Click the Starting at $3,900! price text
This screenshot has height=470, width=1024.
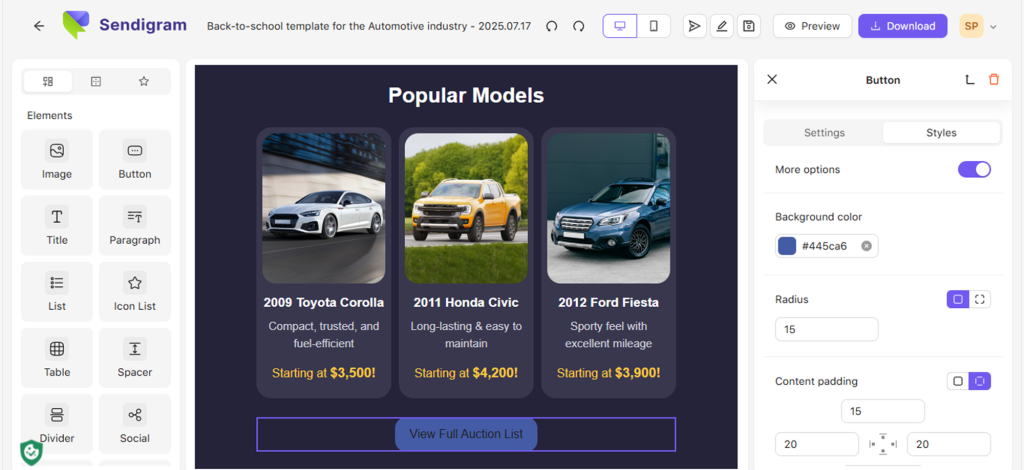[608, 373]
